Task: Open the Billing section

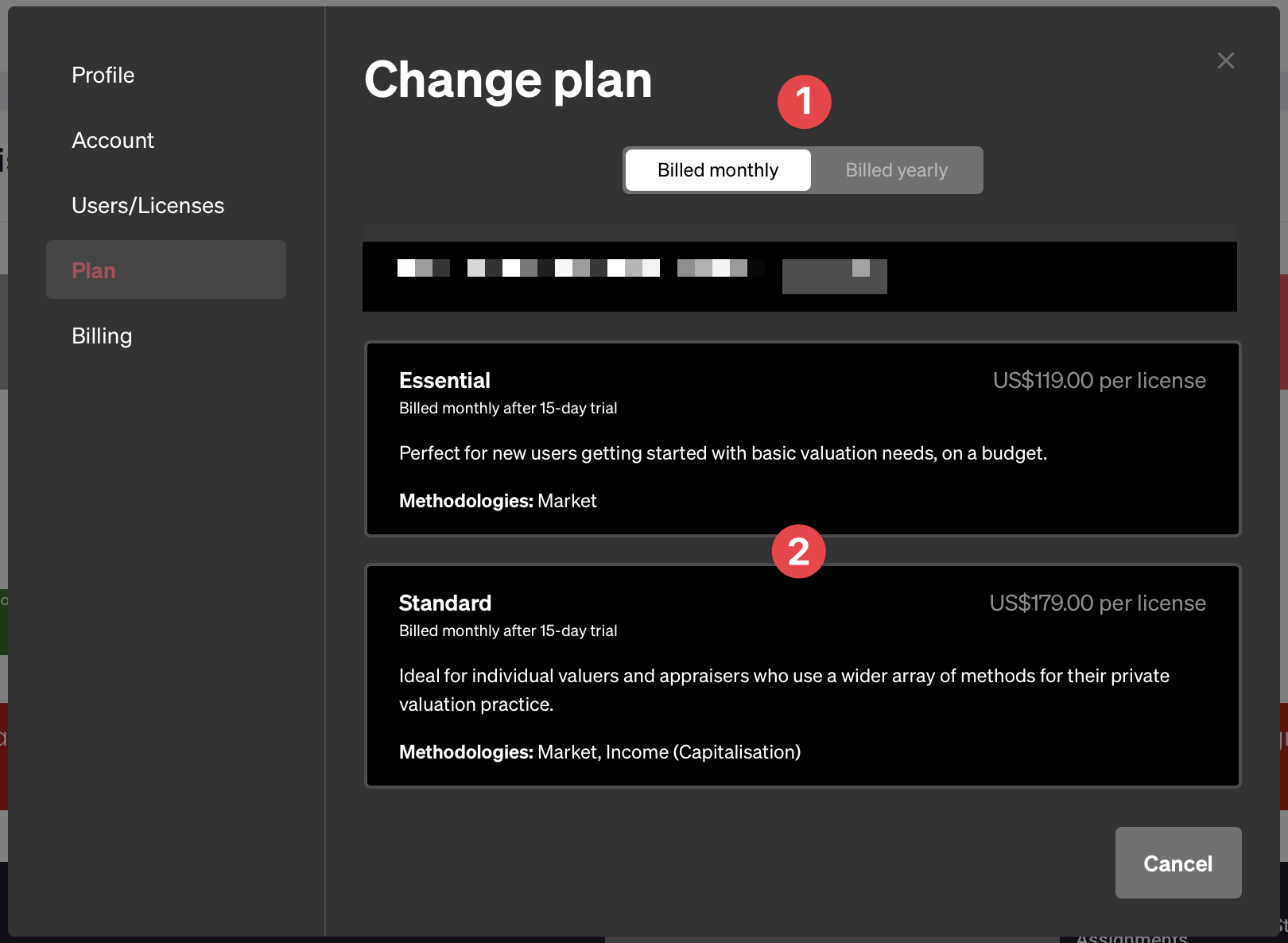Action: coord(102,336)
